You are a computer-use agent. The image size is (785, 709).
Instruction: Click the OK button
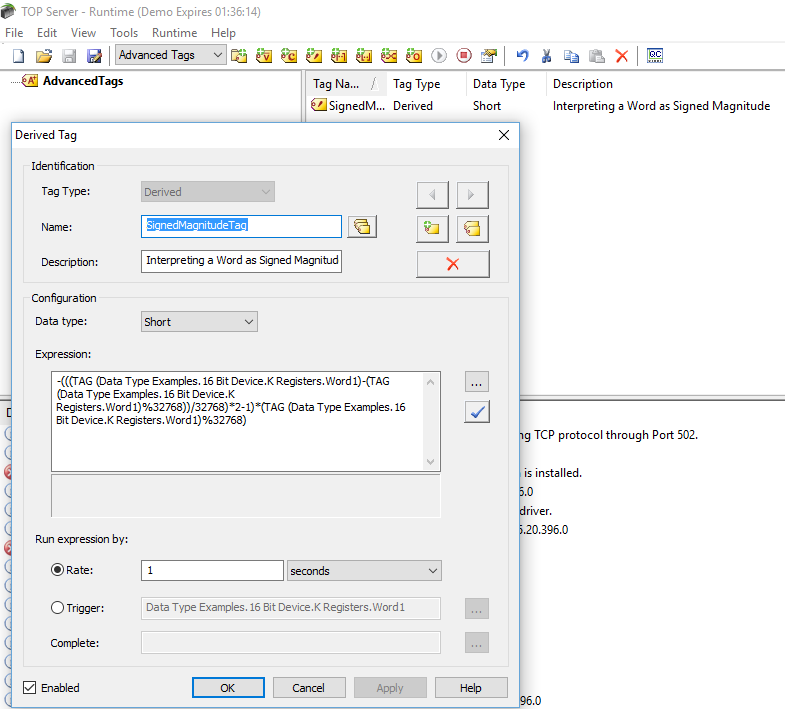pos(228,688)
